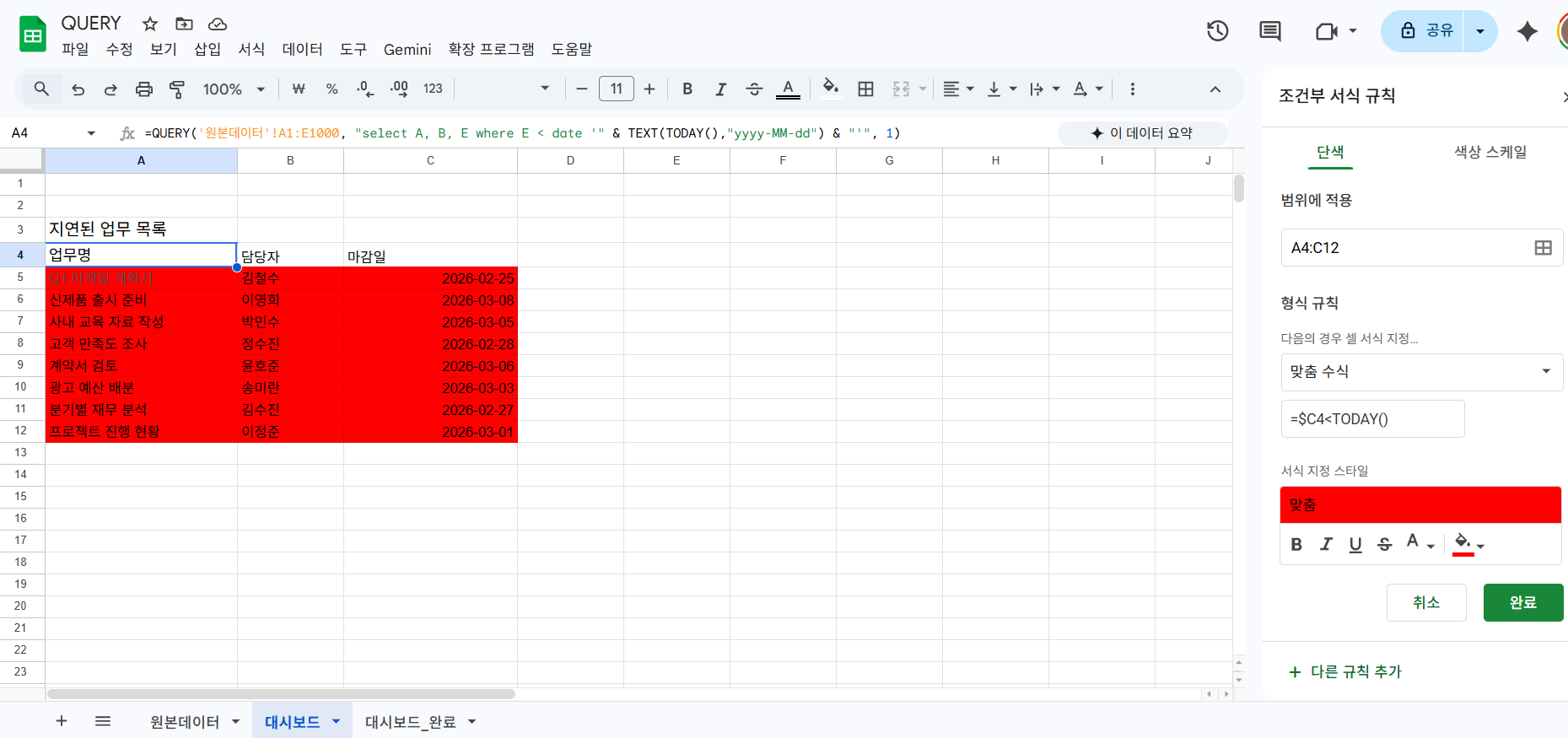Viewport: 1568px width, 738px height.
Task: Click the Undo icon in toolbar
Action: click(x=78, y=89)
